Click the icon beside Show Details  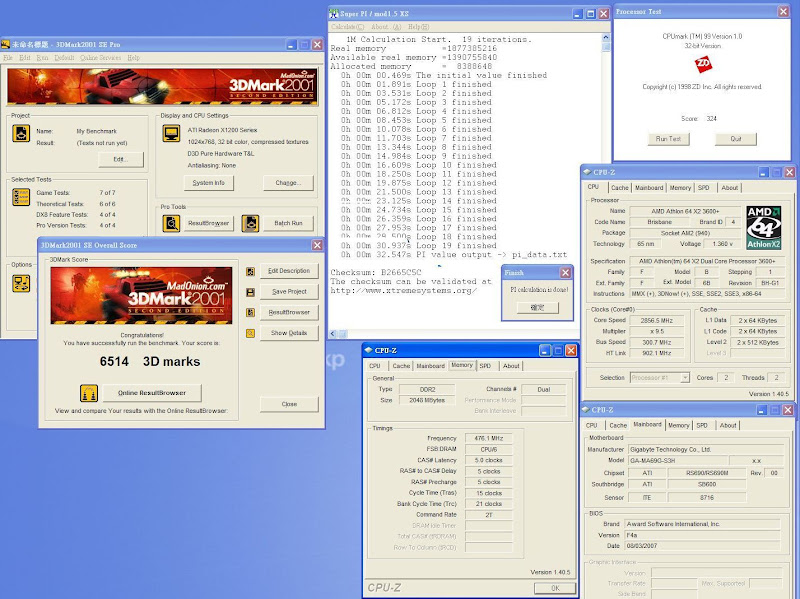coord(251,333)
